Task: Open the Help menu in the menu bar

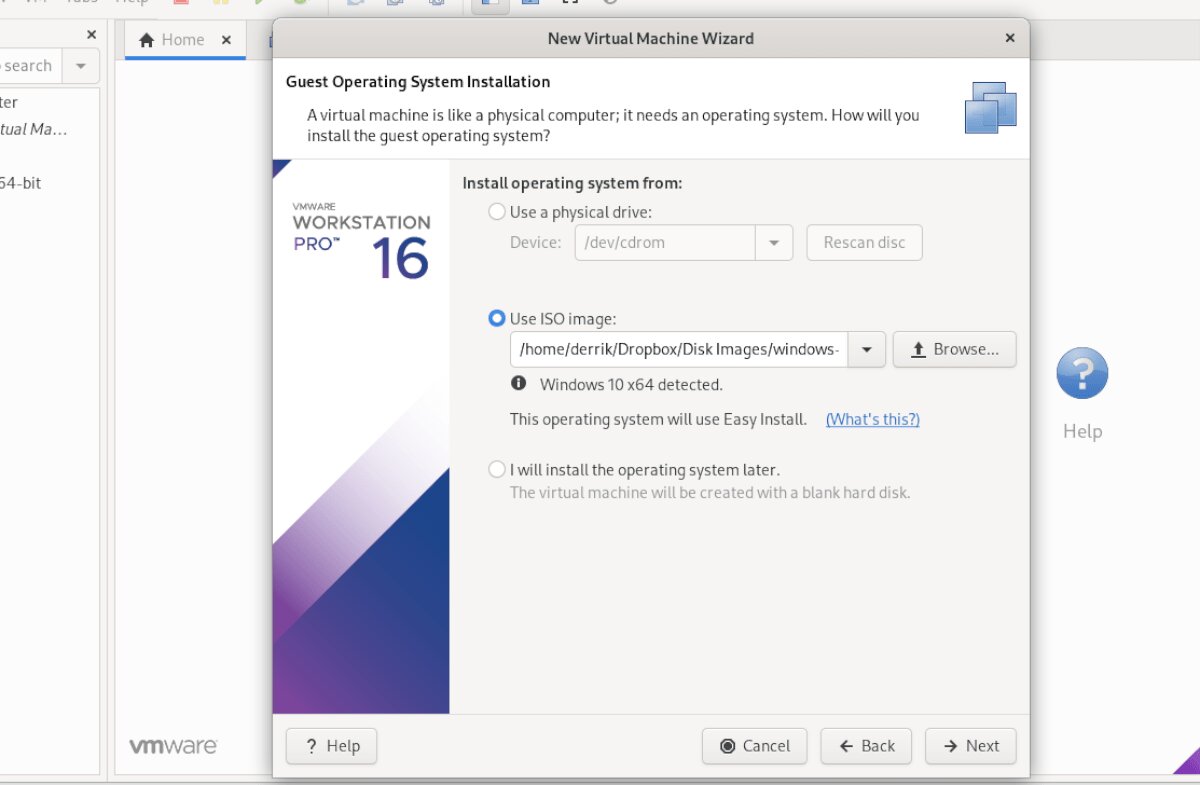Action: point(132,2)
